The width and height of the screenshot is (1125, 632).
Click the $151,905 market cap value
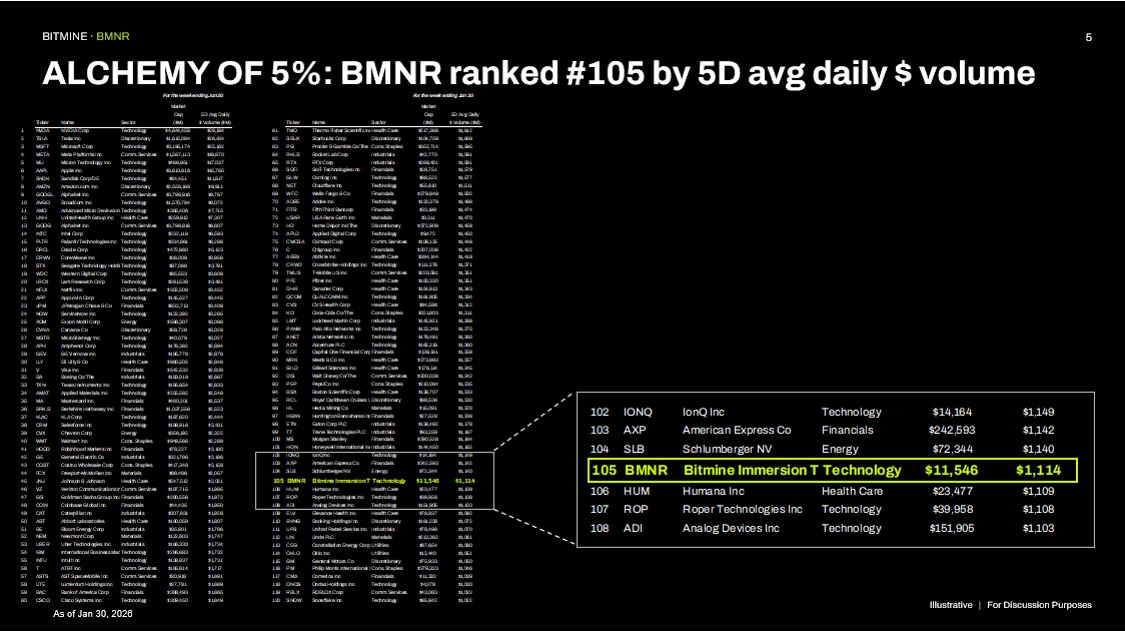click(951, 528)
